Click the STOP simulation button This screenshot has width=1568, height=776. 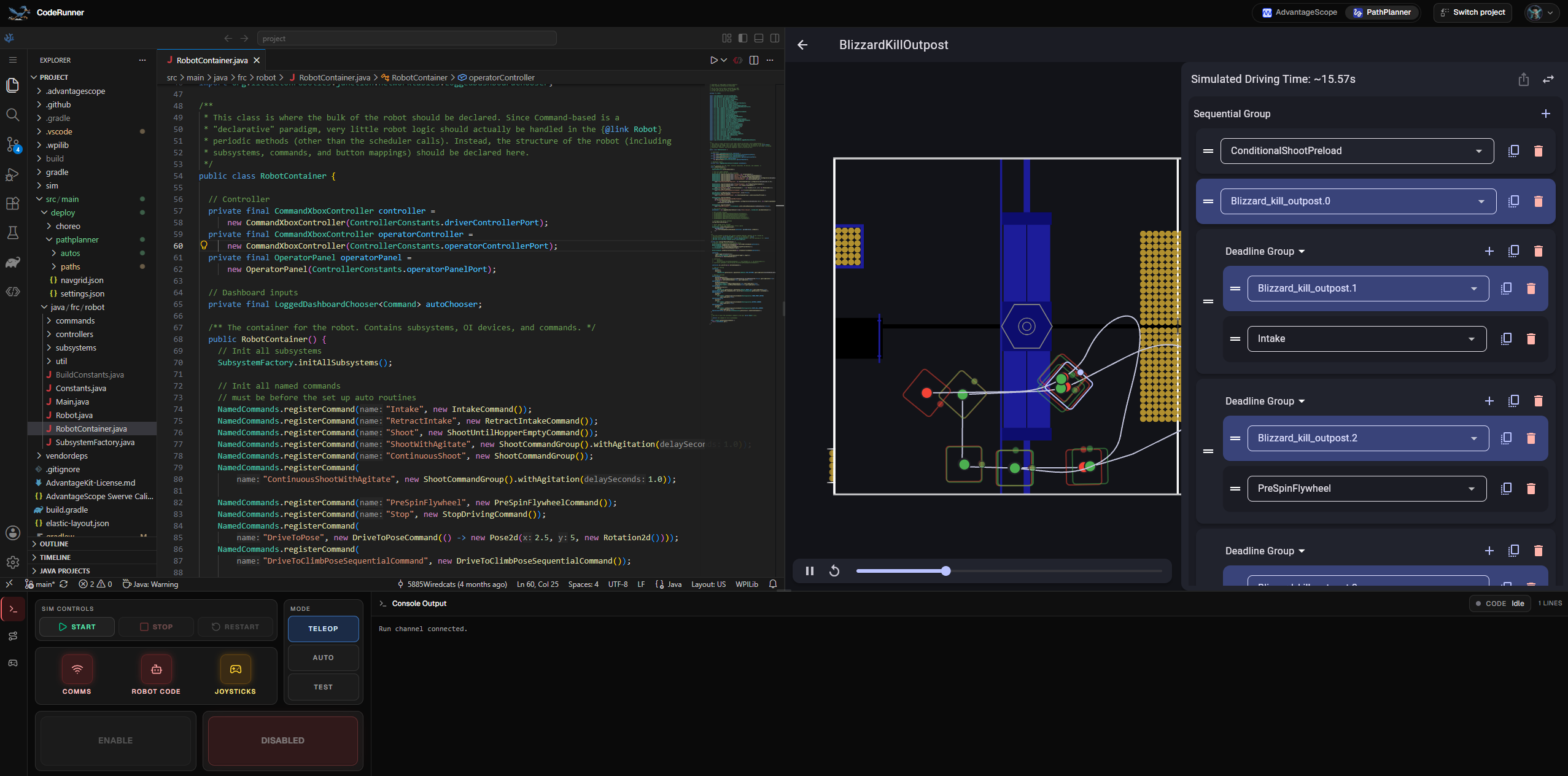coord(157,627)
